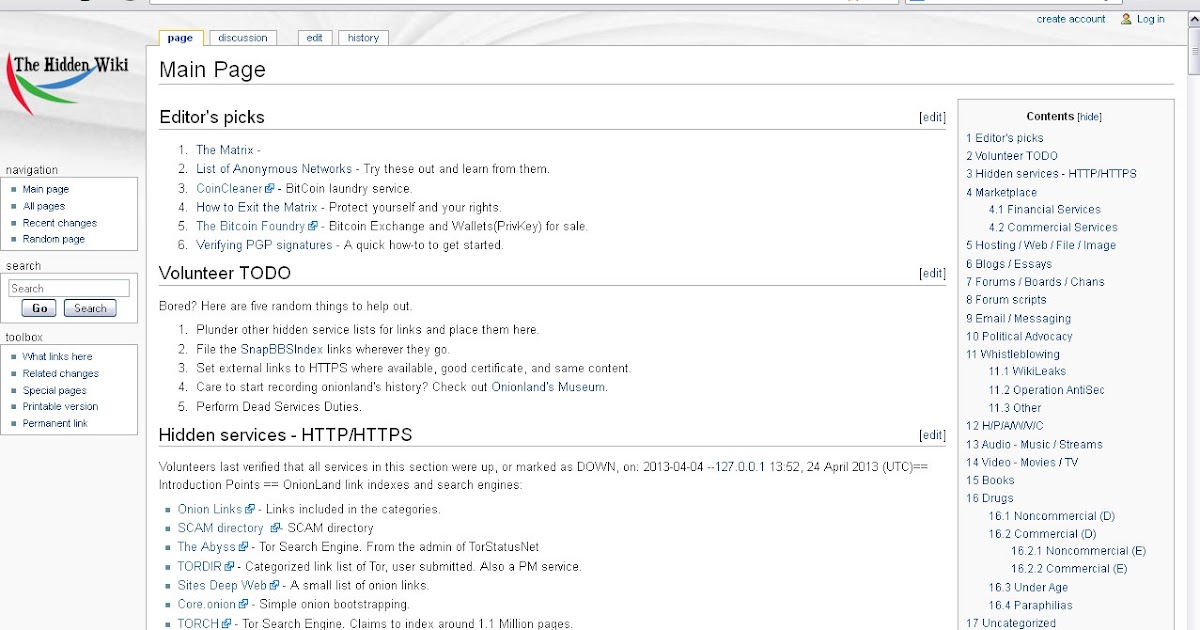Image resolution: width=1200 pixels, height=630 pixels.
Task: Open Sites Deep Web link
Action: click(222, 585)
